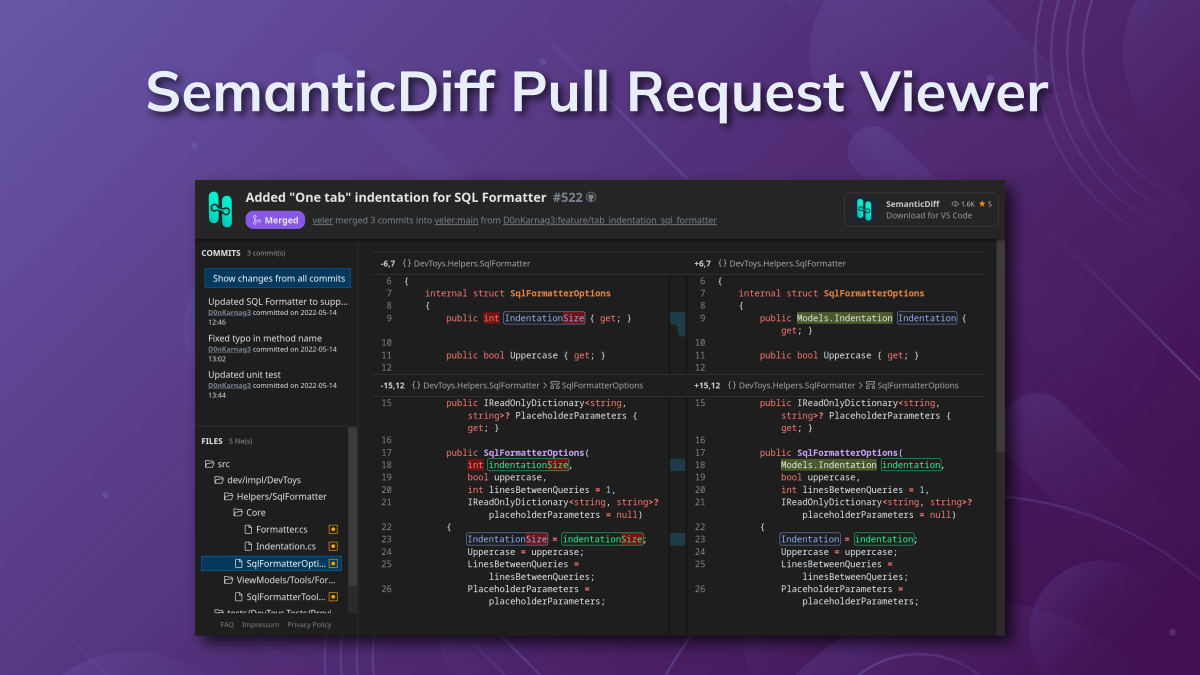Select commit Updated unit test
1200x675 pixels.
[x=244, y=375]
